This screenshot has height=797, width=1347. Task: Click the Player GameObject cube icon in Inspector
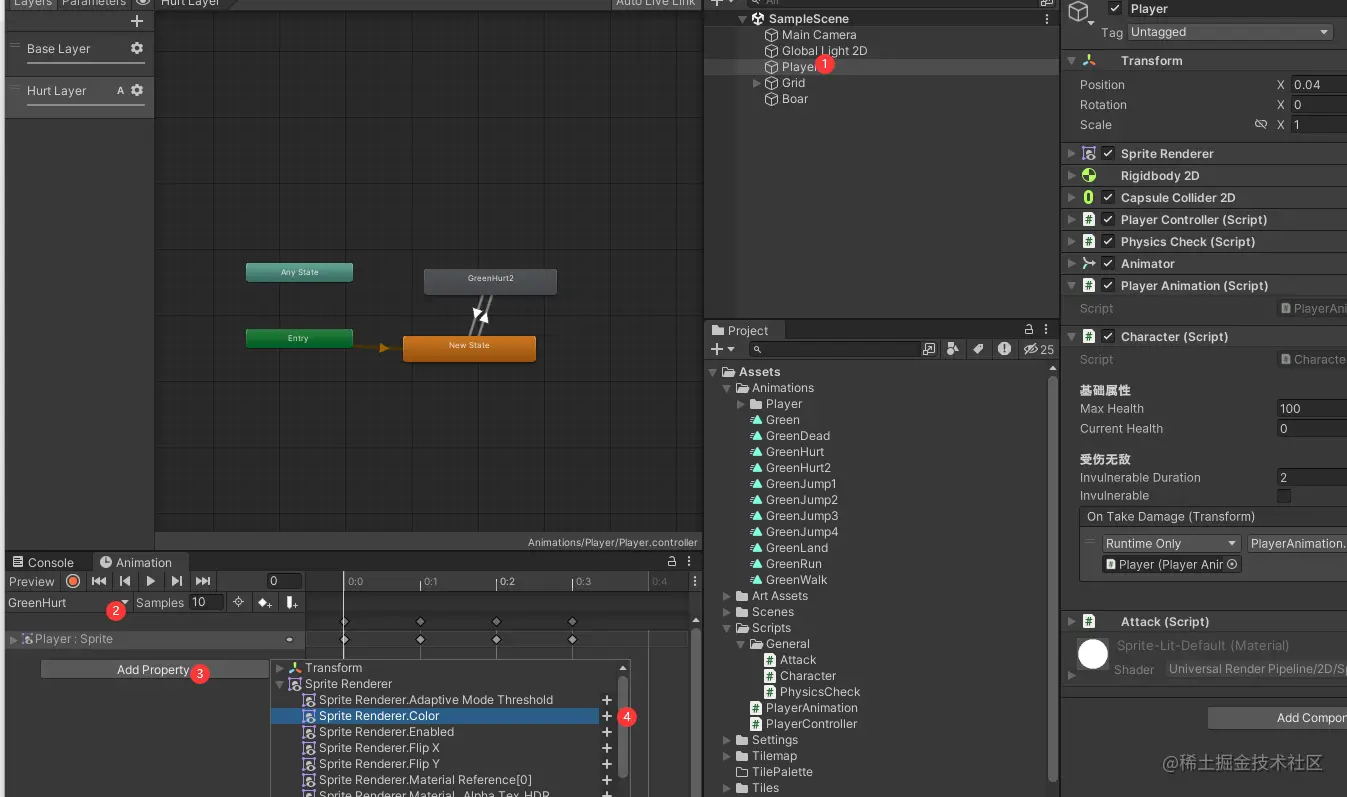click(1078, 11)
